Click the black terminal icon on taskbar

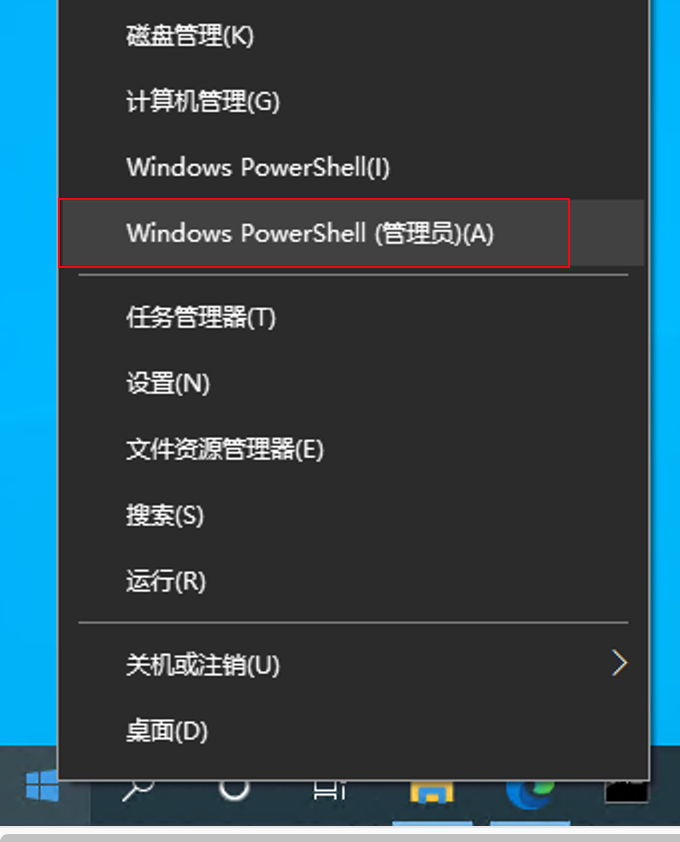pyautogui.click(x=626, y=792)
